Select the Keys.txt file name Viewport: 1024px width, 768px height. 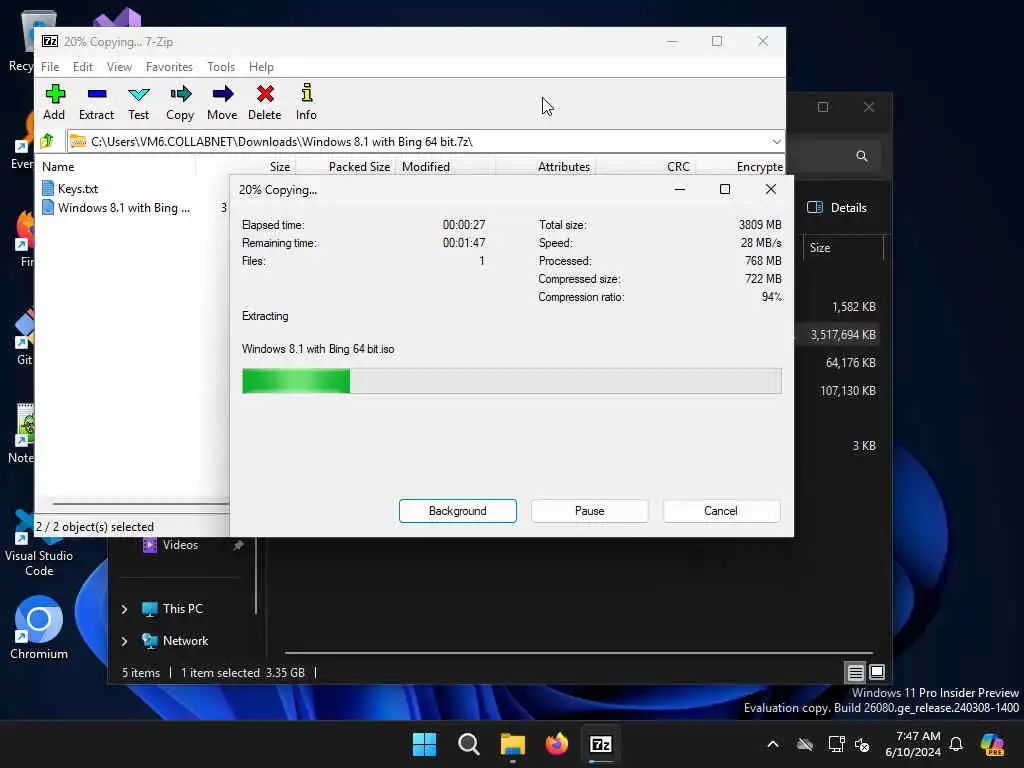78,189
